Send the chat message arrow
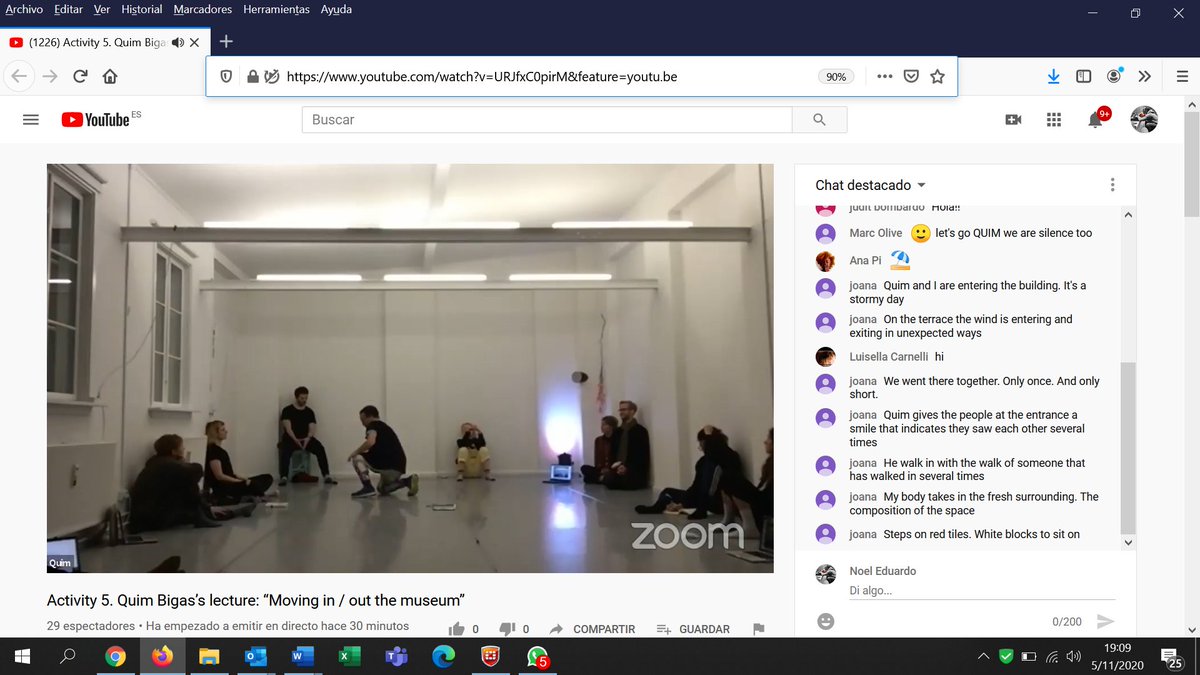Image resolution: width=1200 pixels, height=675 pixels. (1105, 621)
